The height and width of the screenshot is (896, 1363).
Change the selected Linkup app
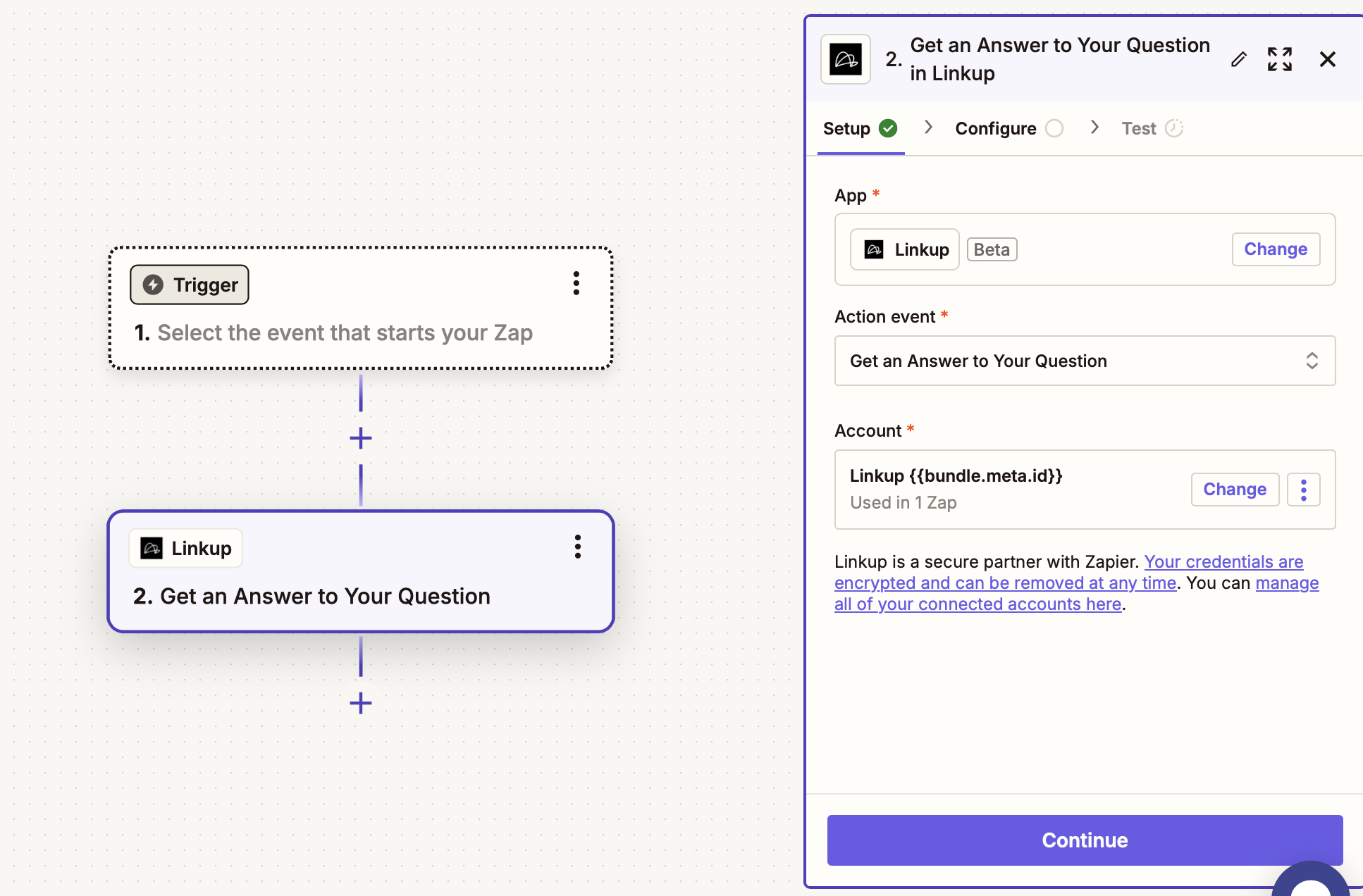[x=1275, y=249]
